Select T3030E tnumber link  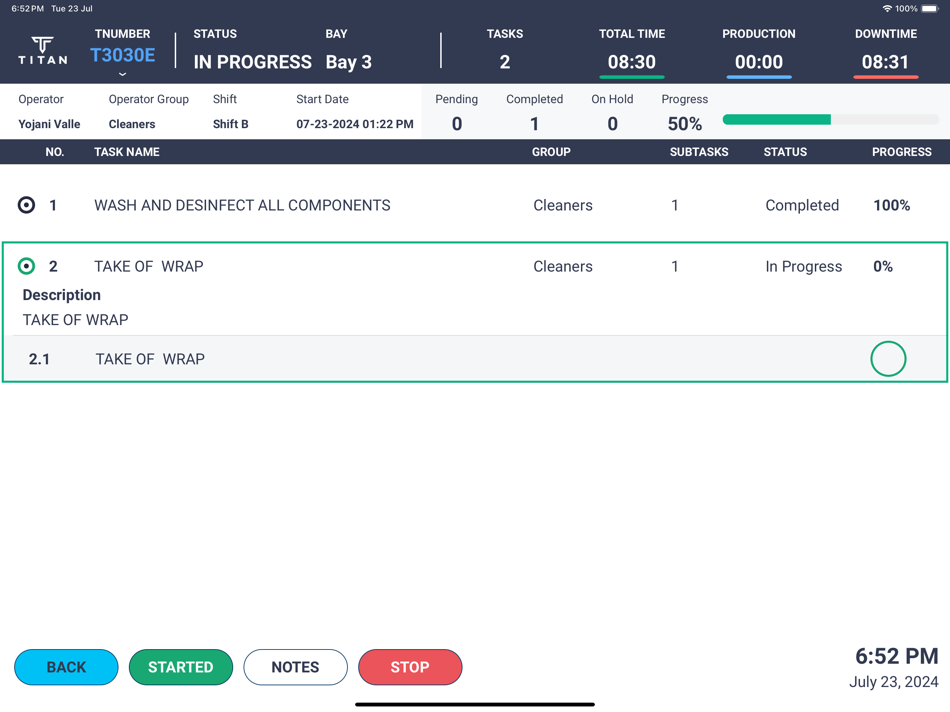pos(122,55)
